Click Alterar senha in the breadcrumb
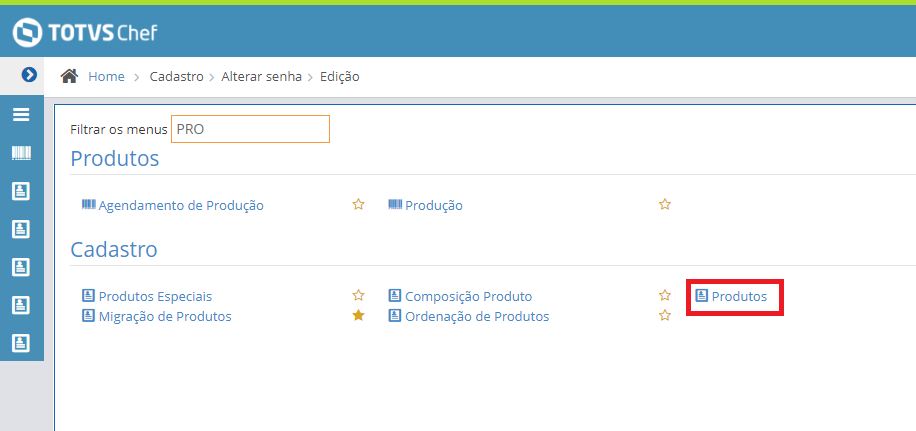 tap(262, 77)
